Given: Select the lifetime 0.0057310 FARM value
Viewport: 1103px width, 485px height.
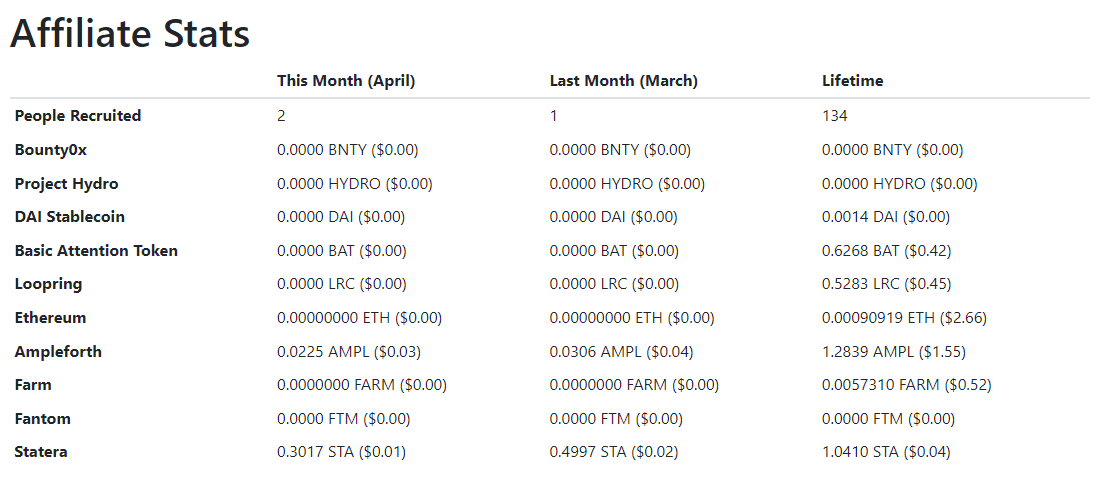Looking at the screenshot, I should tap(907, 385).
